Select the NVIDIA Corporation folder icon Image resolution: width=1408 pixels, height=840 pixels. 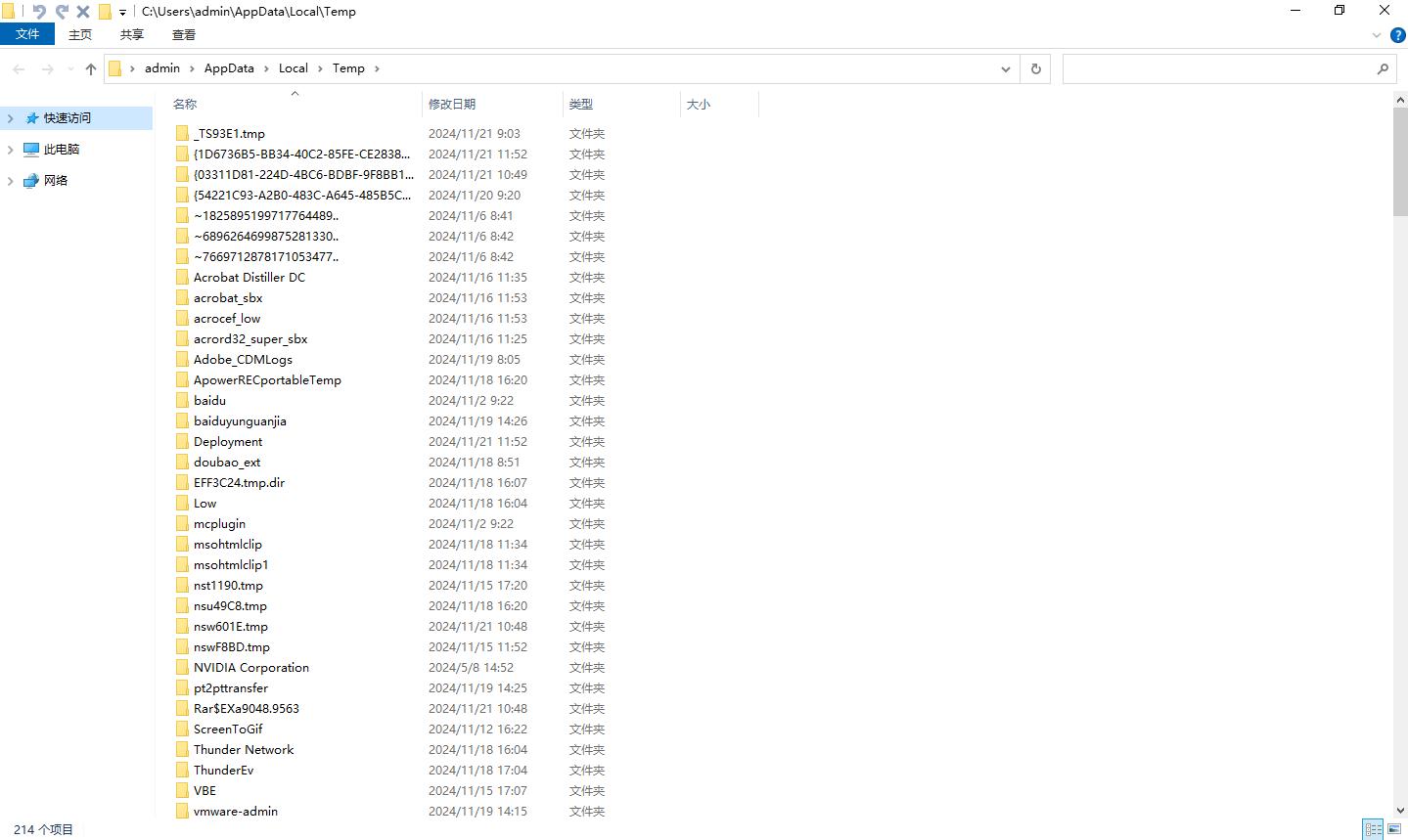[182, 668]
